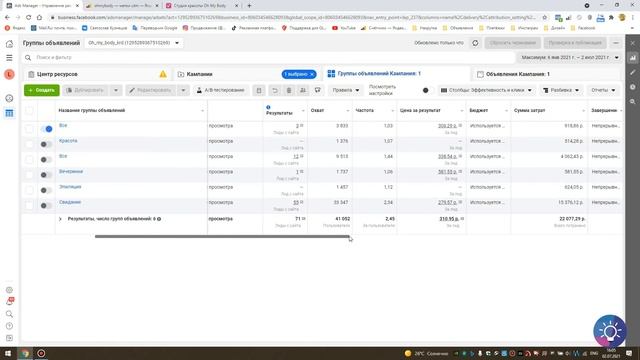This screenshot has width=640, height=360.
Task: Check the box for the Свидание ad set
Action: click(29, 205)
